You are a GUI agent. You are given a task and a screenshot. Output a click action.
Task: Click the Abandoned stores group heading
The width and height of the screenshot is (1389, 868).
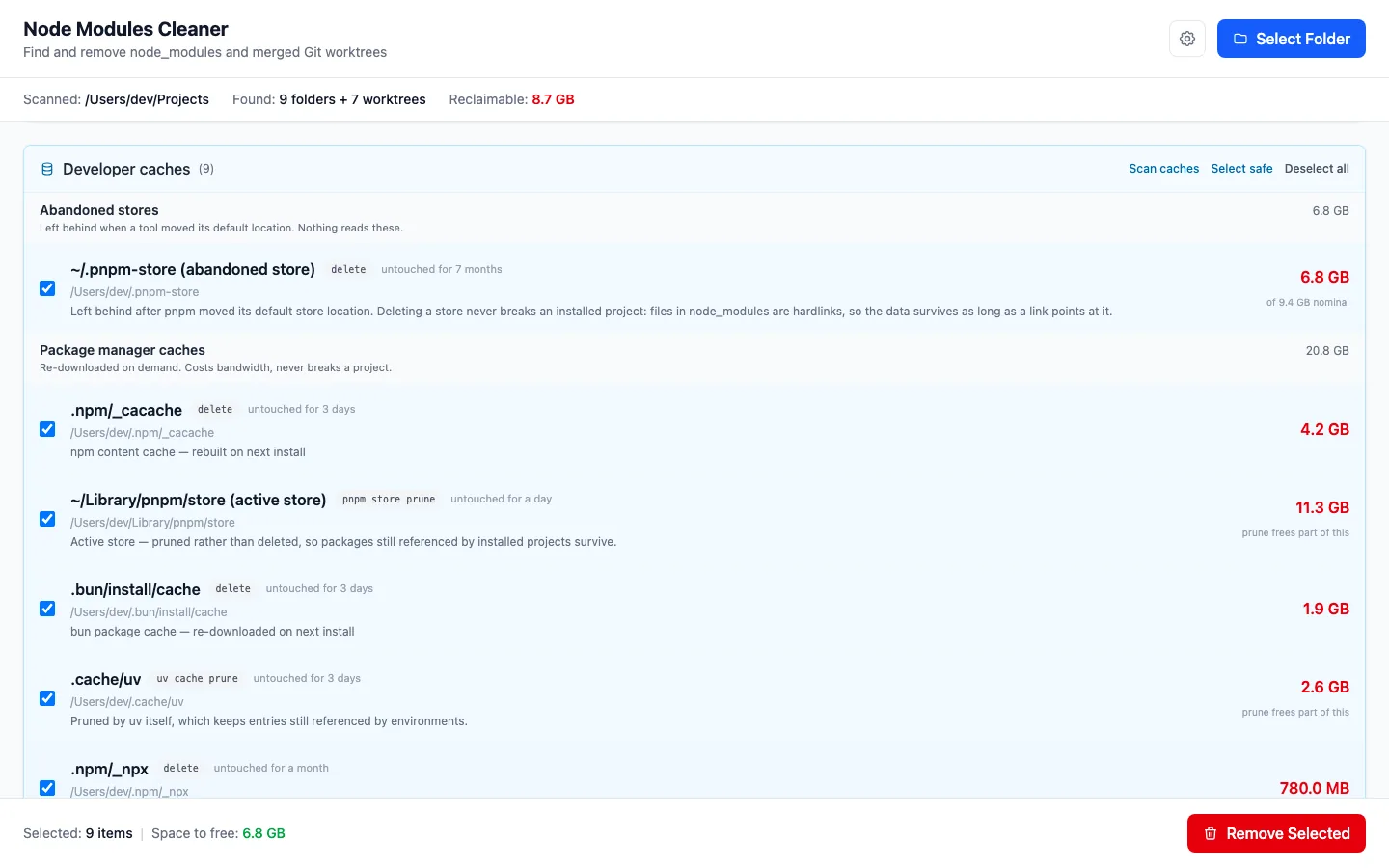coord(99,210)
